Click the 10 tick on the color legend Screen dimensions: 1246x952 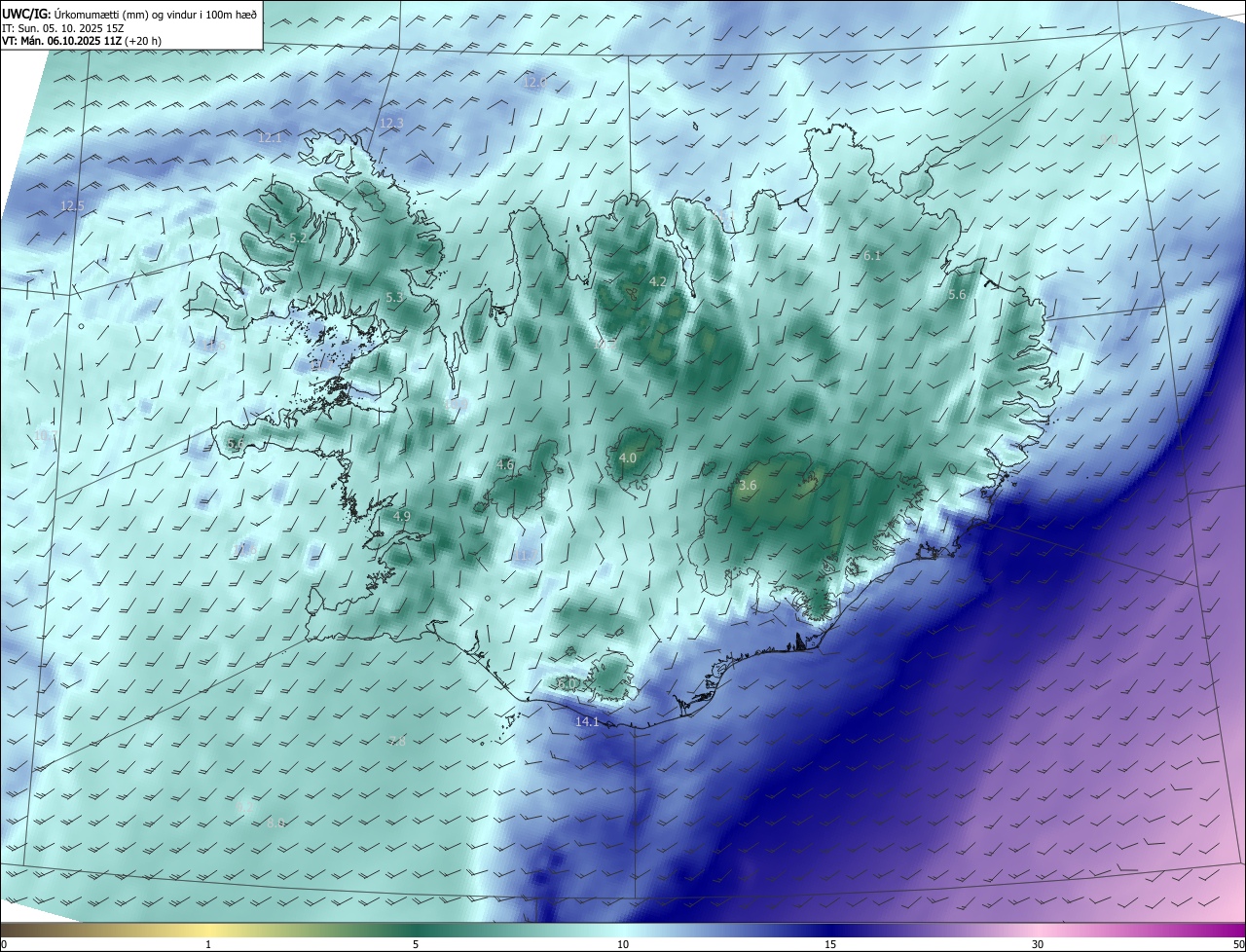click(x=623, y=944)
